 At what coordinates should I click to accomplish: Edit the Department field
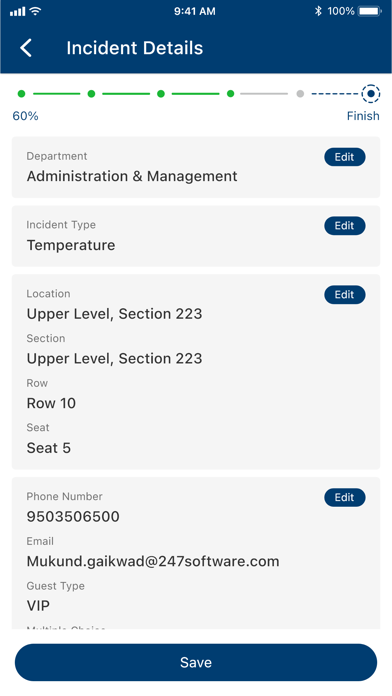344,157
